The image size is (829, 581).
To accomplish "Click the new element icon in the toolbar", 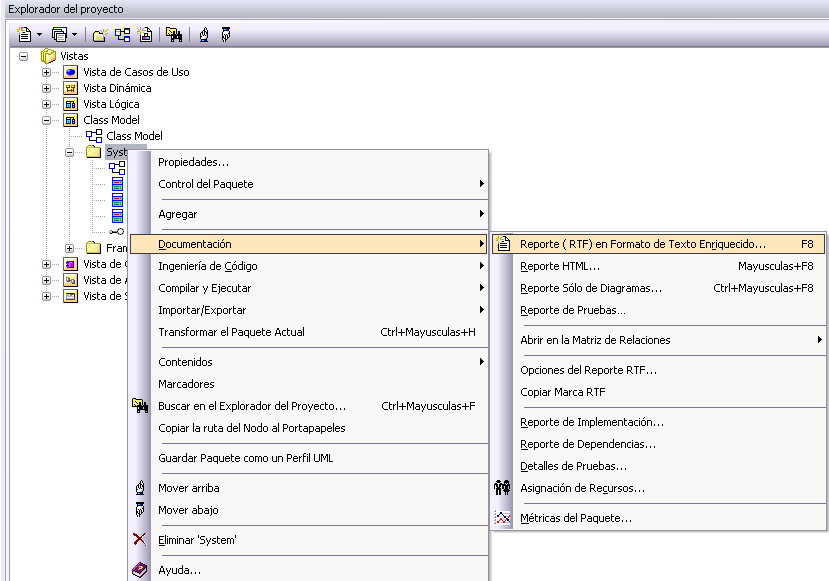I will (145, 35).
